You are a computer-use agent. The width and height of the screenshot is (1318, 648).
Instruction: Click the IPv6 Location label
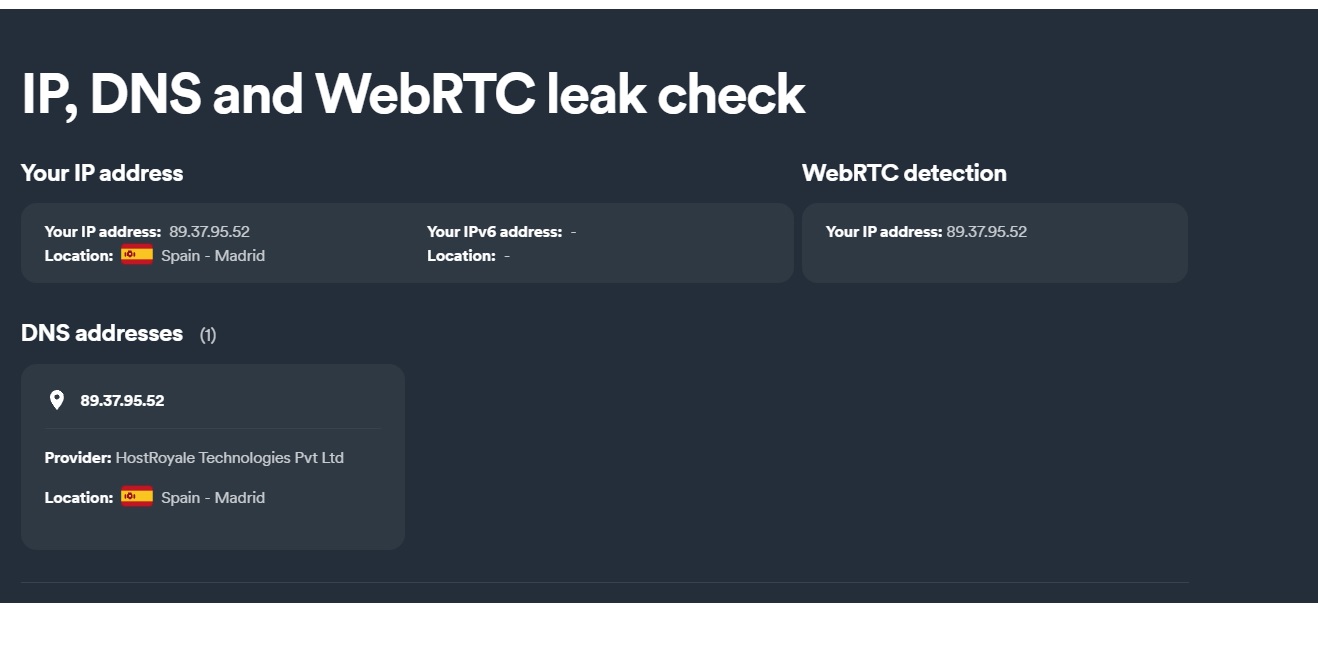(461, 255)
